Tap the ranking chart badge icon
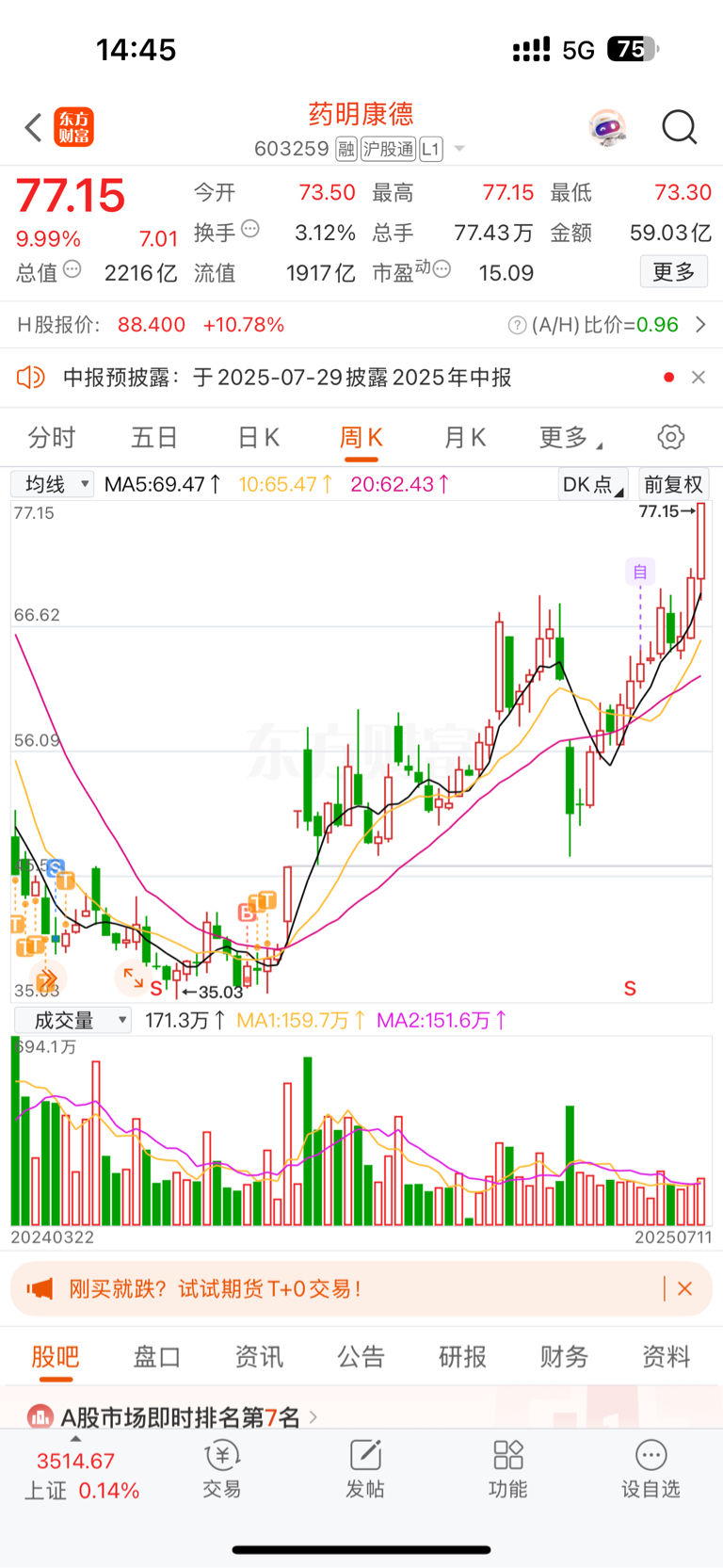 click(40, 1416)
